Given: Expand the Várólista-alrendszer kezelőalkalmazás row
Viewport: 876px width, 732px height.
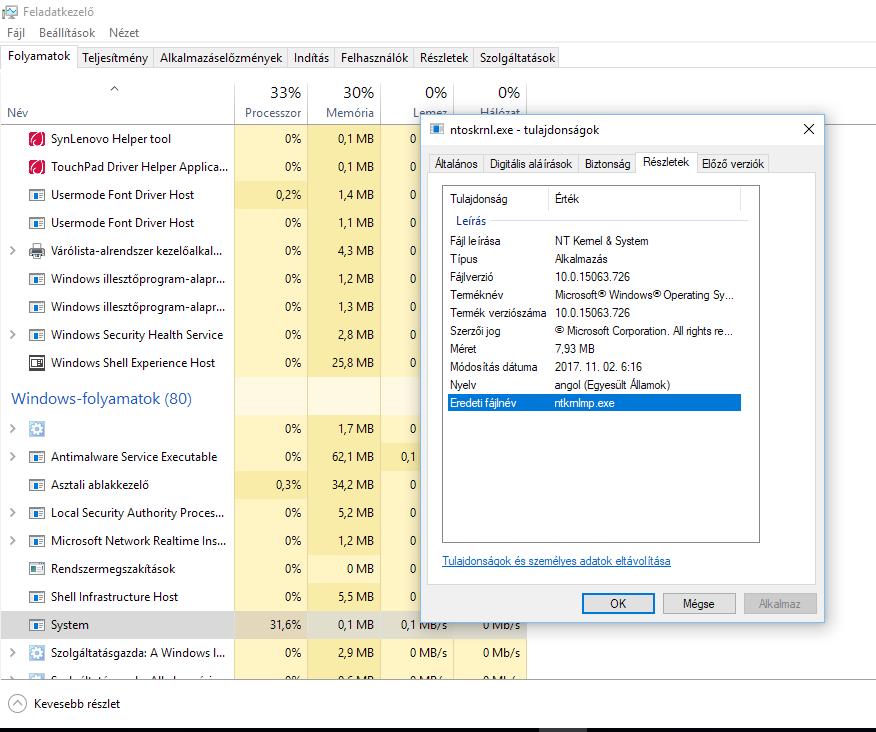Looking at the screenshot, I should click(x=13, y=251).
